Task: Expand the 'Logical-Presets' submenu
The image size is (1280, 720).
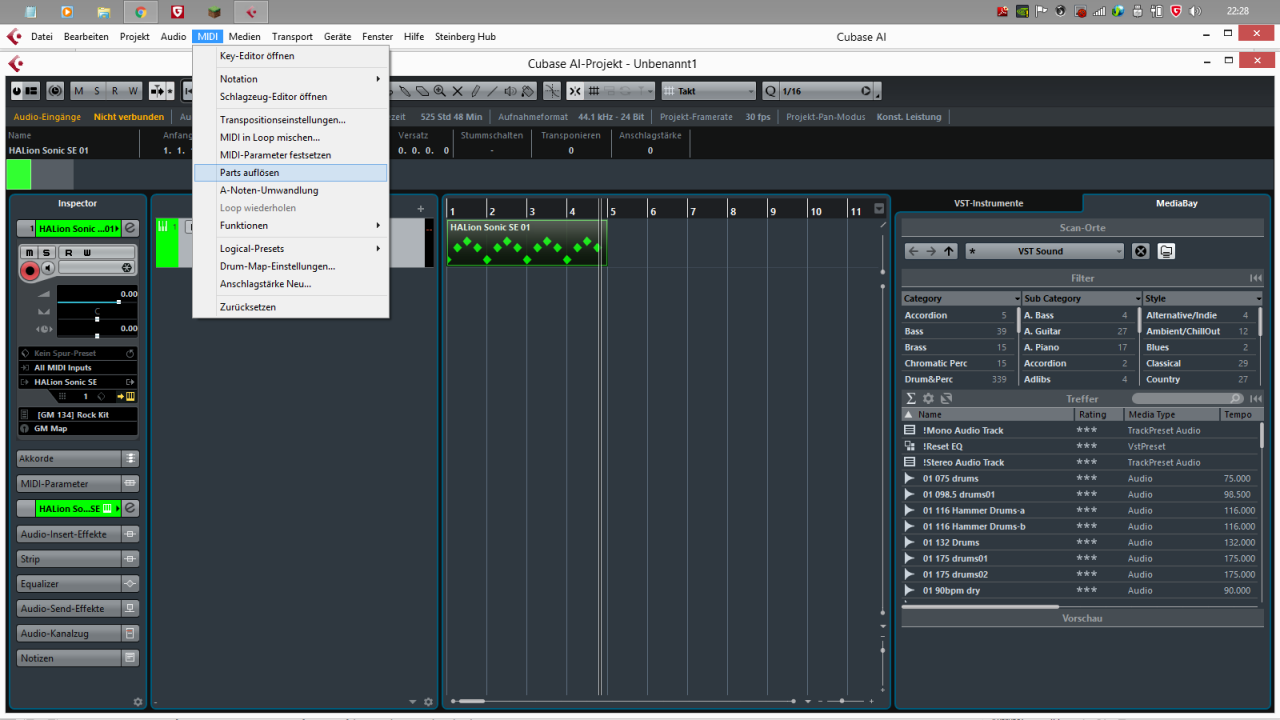Action: tap(290, 248)
